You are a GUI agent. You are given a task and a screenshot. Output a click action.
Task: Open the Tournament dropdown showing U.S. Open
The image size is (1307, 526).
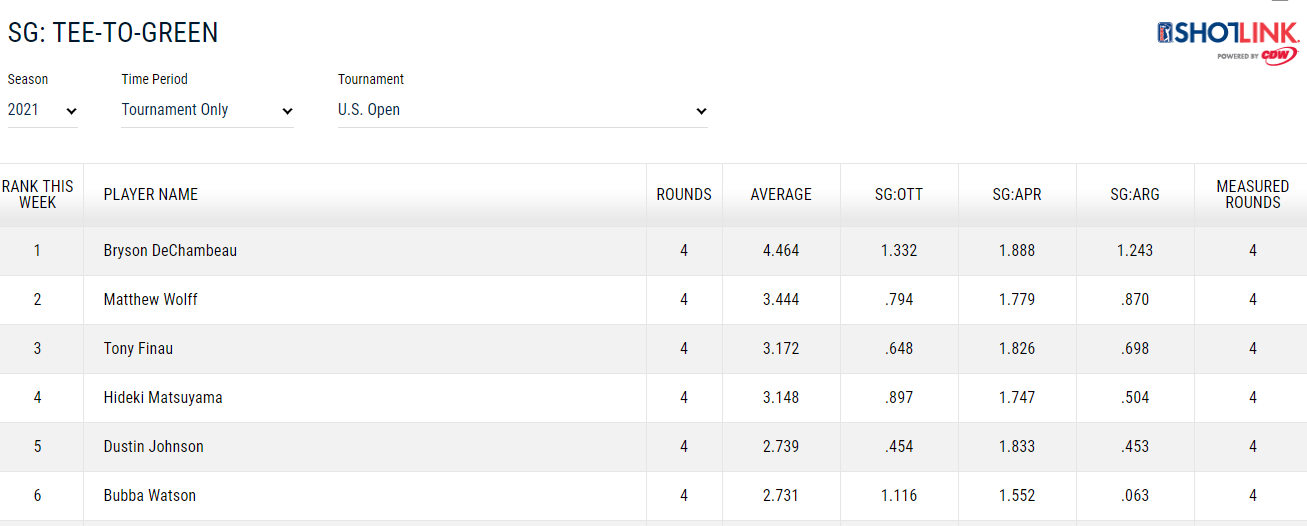(x=522, y=110)
